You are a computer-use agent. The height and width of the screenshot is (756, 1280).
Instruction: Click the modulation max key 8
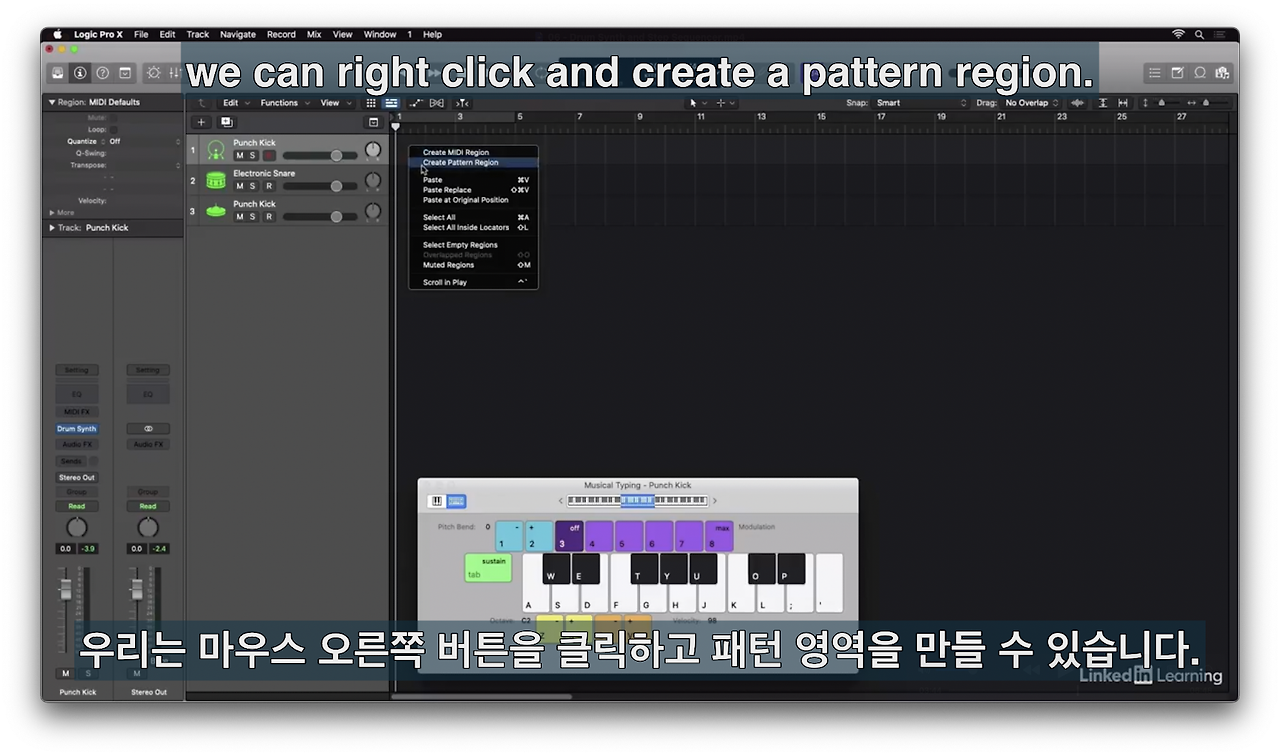[x=719, y=536]
